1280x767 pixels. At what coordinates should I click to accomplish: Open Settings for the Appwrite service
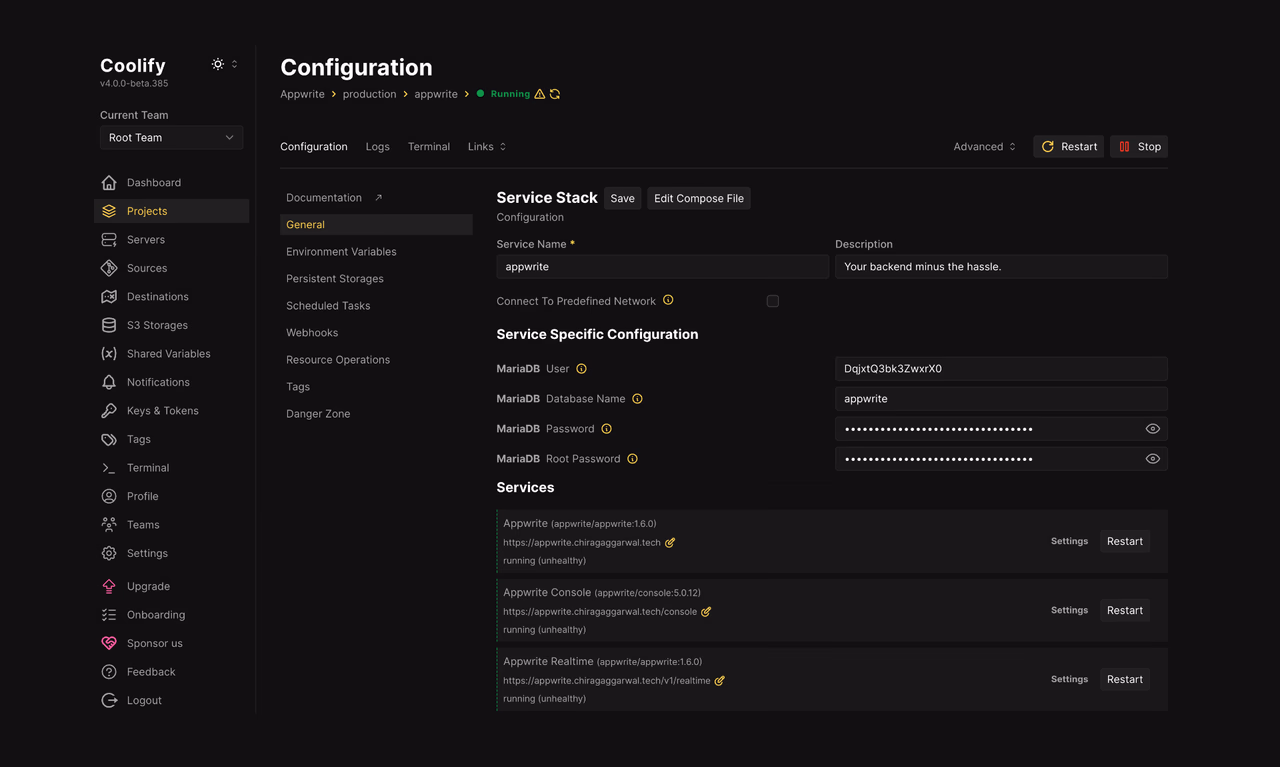pyautogui.click(x=1069, y=541)
